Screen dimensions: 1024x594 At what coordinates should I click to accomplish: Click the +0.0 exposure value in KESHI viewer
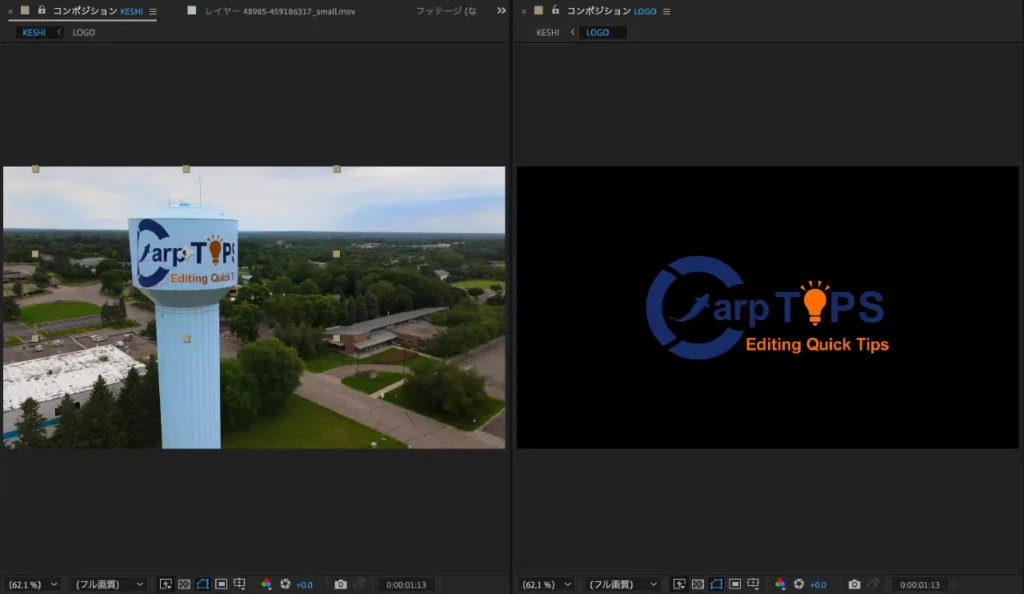tap(304, 585)
